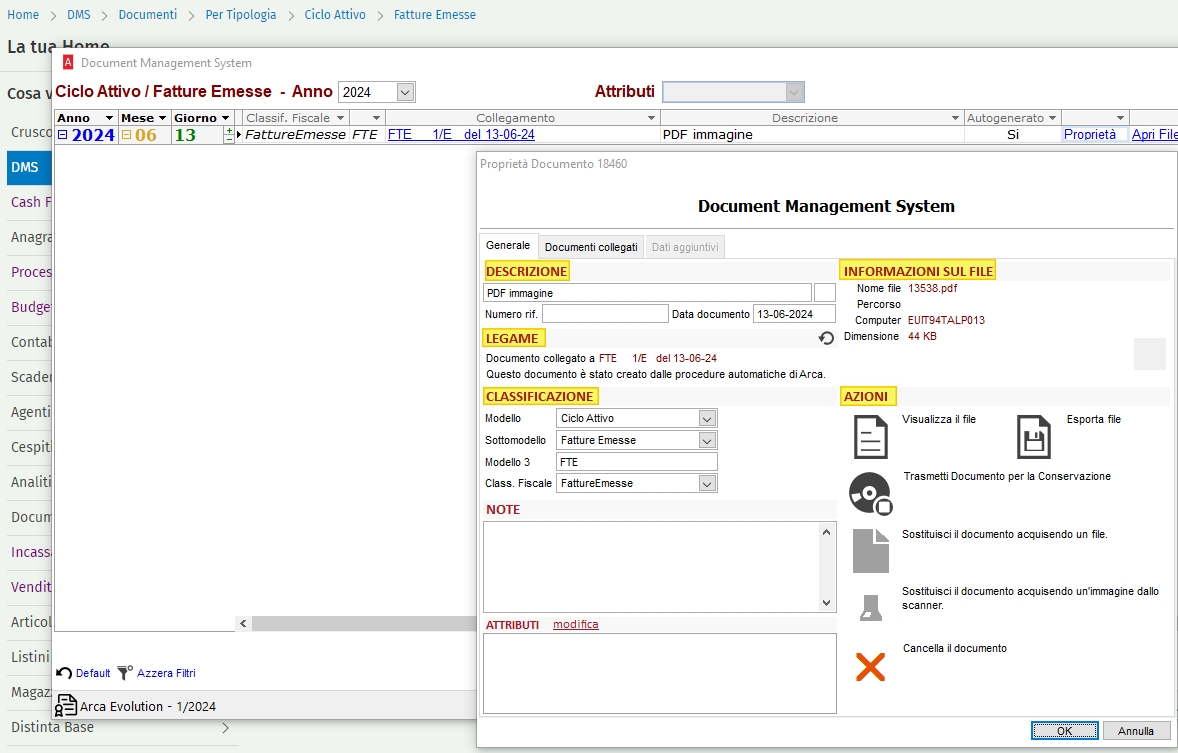Click the gray page icon for replacing from file
The image size is (1178, 753).
pos(871,551)
